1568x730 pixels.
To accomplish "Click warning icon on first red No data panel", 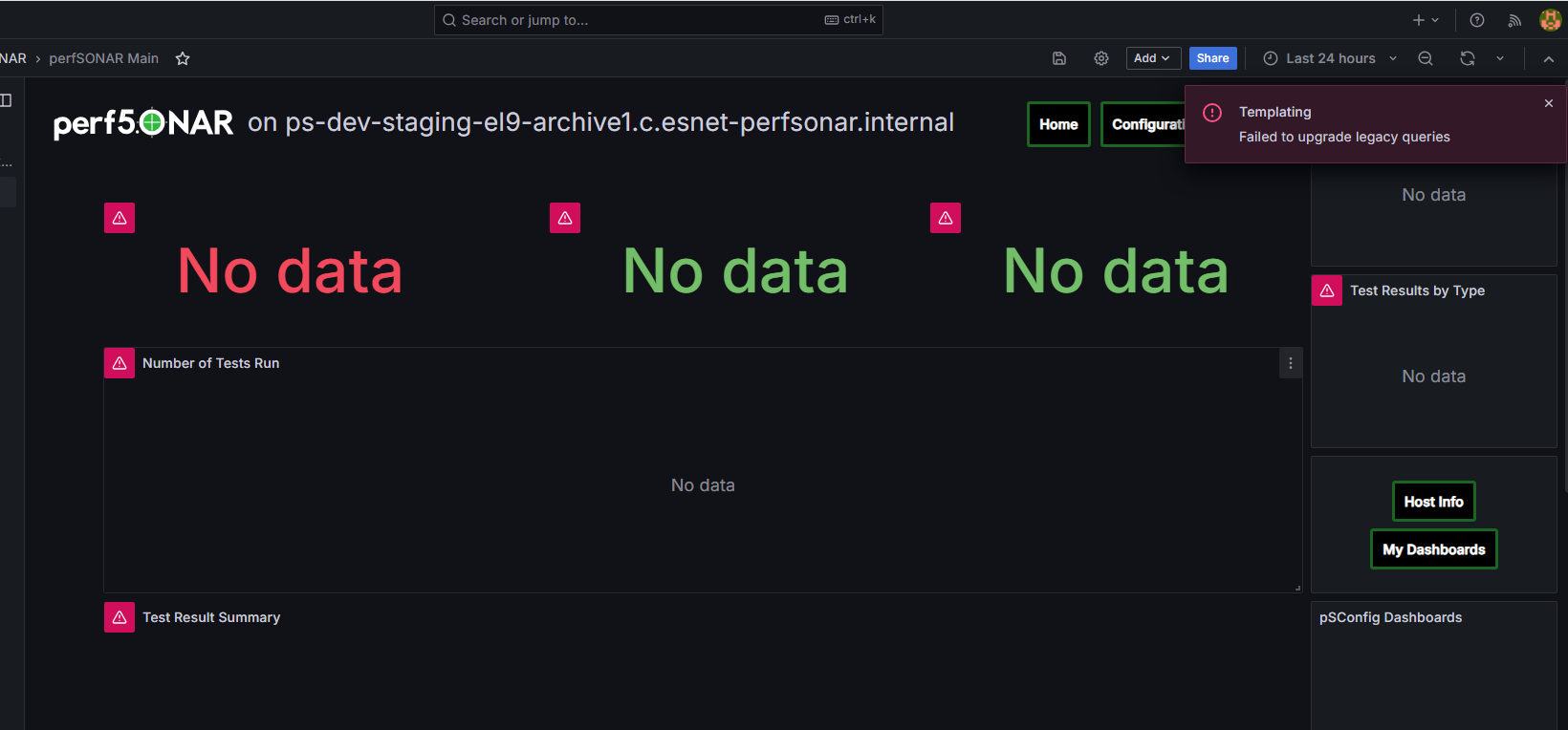I will [120, 218].
